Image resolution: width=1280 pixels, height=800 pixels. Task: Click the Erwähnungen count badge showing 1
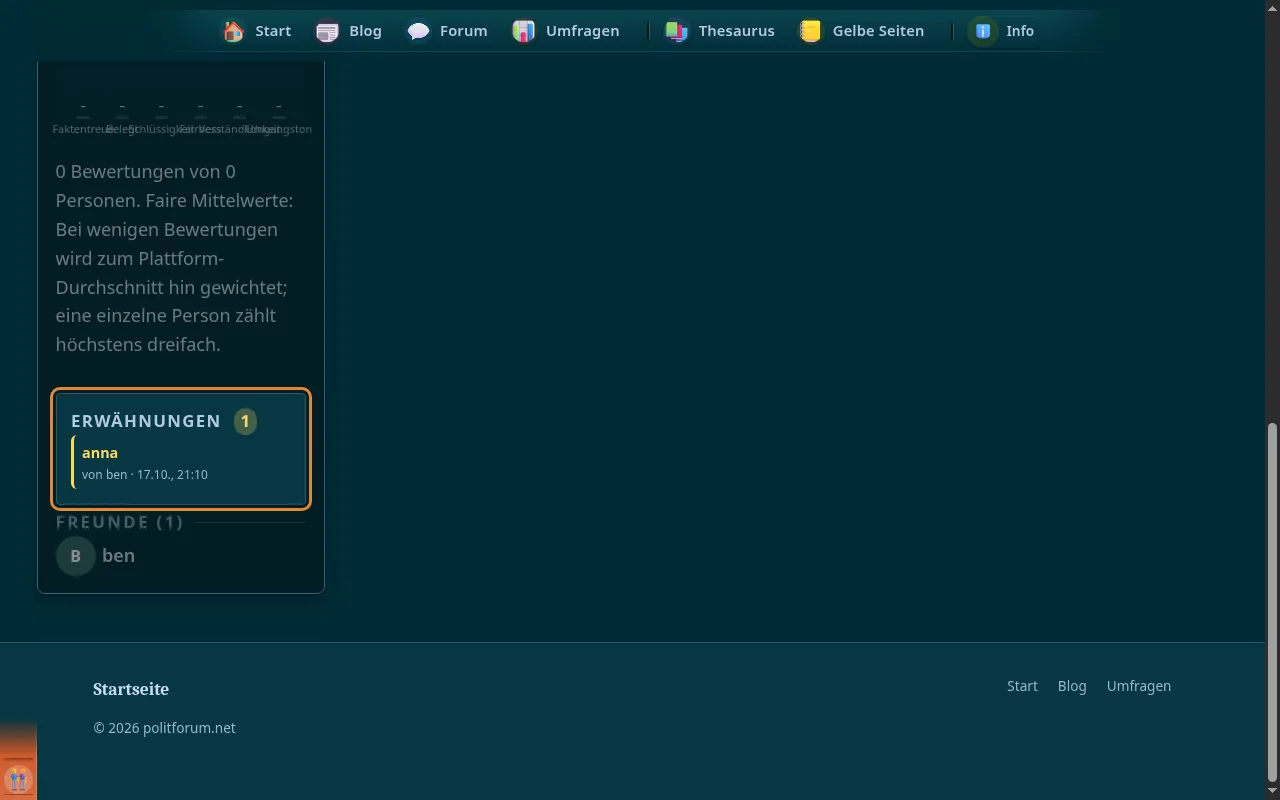tap(245, 422)
